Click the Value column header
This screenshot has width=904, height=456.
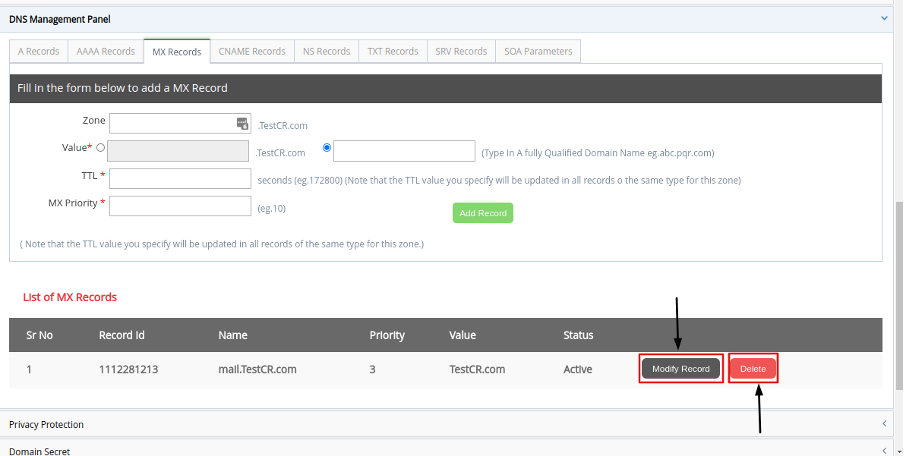click(x=462, y=336)
